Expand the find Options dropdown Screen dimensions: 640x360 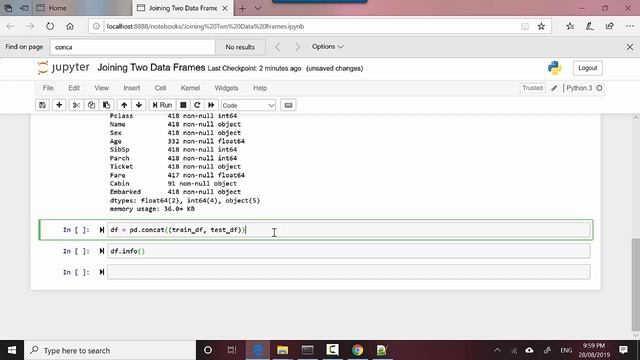[x=328, y=47]
